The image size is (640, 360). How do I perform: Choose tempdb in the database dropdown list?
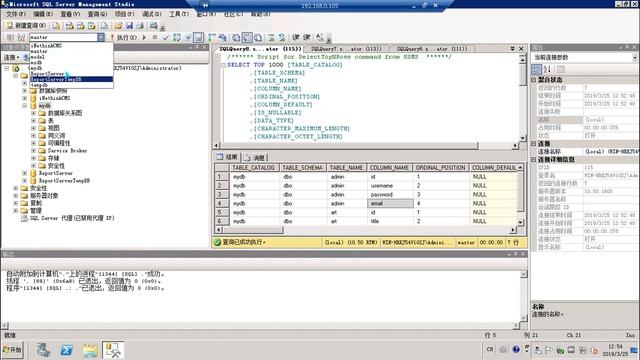(71, 85)
